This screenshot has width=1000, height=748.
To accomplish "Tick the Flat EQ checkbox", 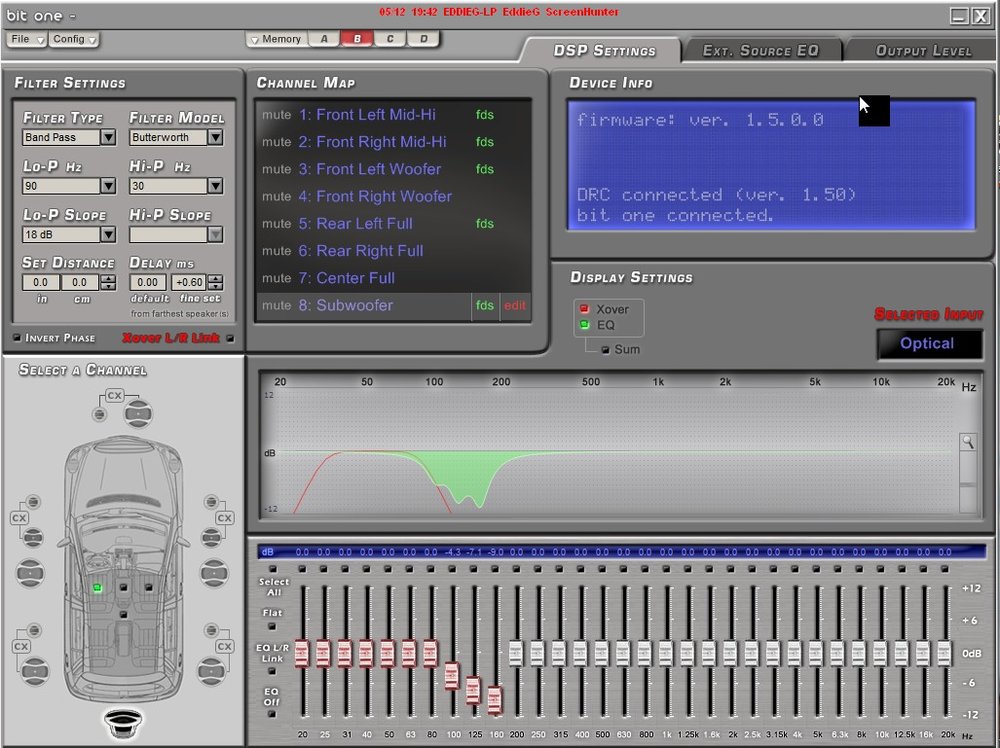I will point(272,626).
